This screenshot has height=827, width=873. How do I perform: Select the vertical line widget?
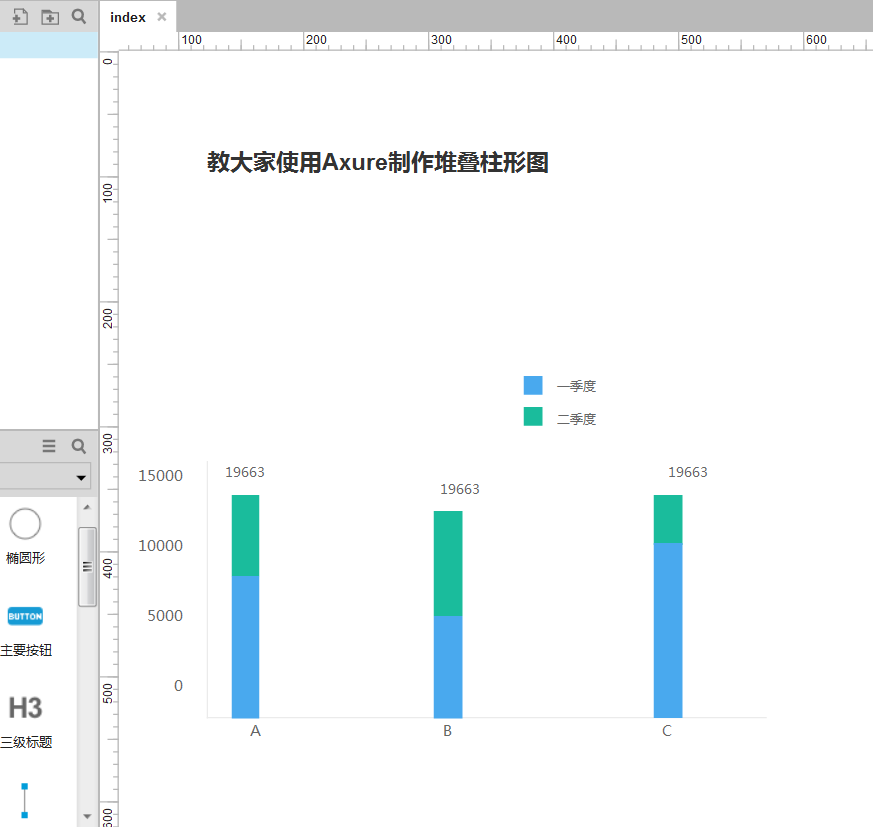(x=24, y=801)
